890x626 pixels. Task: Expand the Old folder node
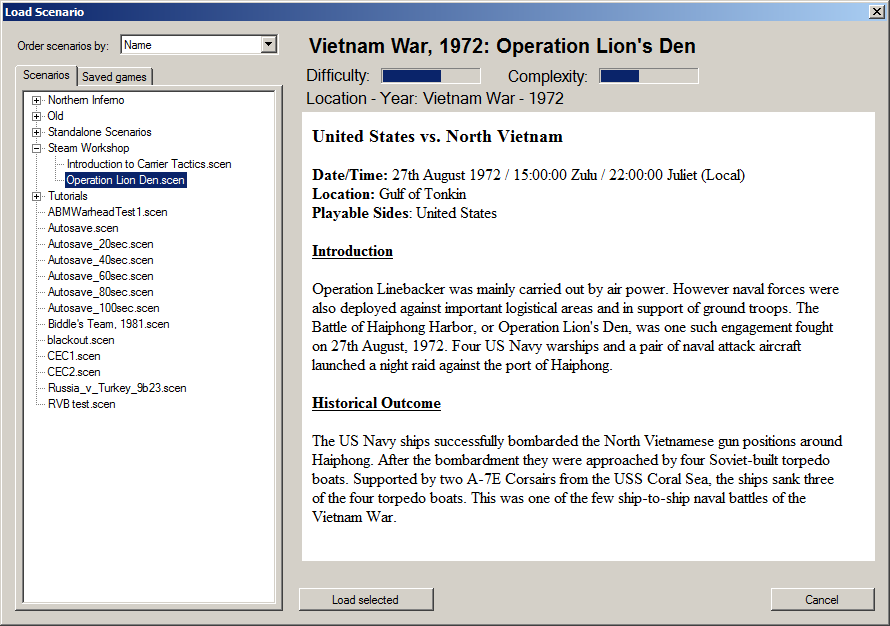coord(36,116)
